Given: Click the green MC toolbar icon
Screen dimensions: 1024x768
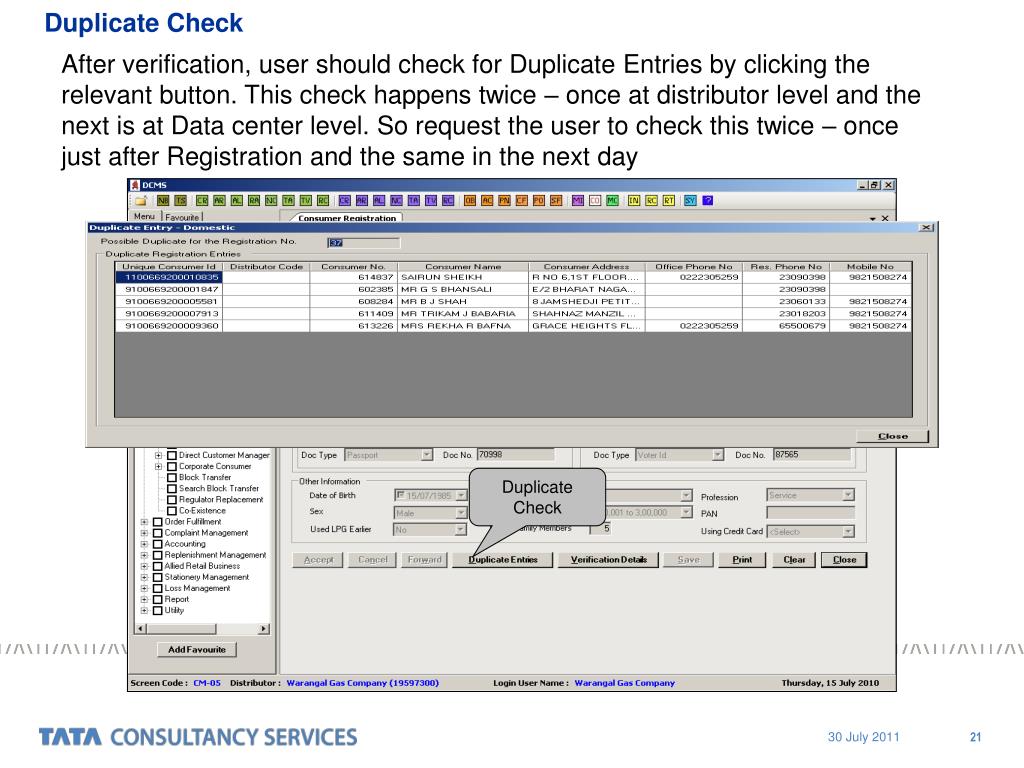Looking at the screenshot, I should pyautogui.click(x=612, y=200).
